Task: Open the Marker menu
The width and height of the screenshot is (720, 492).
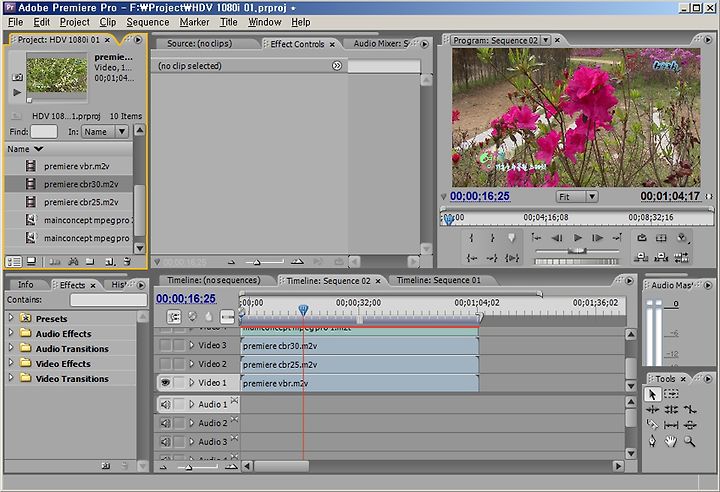Action: point(194,22)
